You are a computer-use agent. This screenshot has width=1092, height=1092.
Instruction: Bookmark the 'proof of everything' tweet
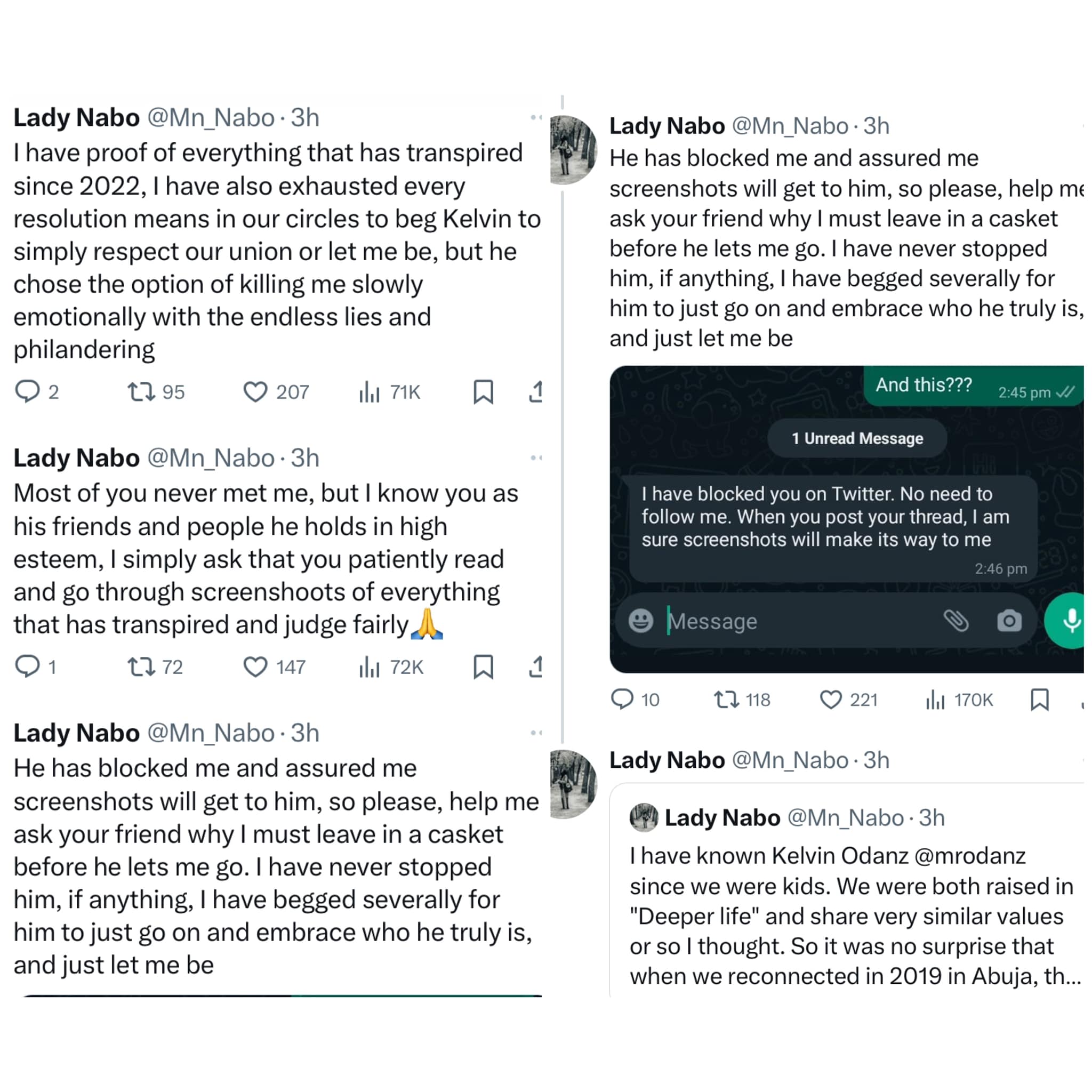[x=483, y=391]
